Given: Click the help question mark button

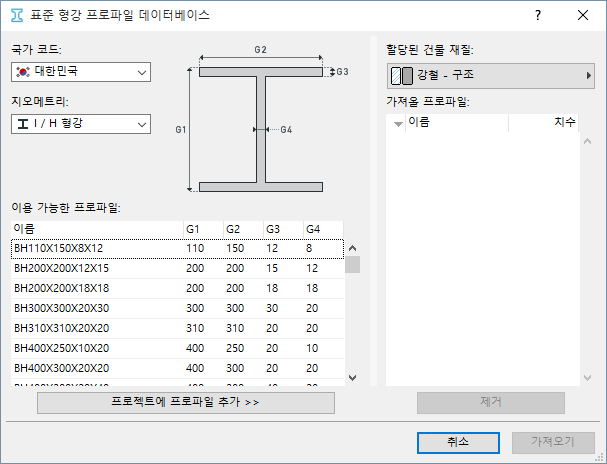Looking at the screenshot, I should 538,15.
